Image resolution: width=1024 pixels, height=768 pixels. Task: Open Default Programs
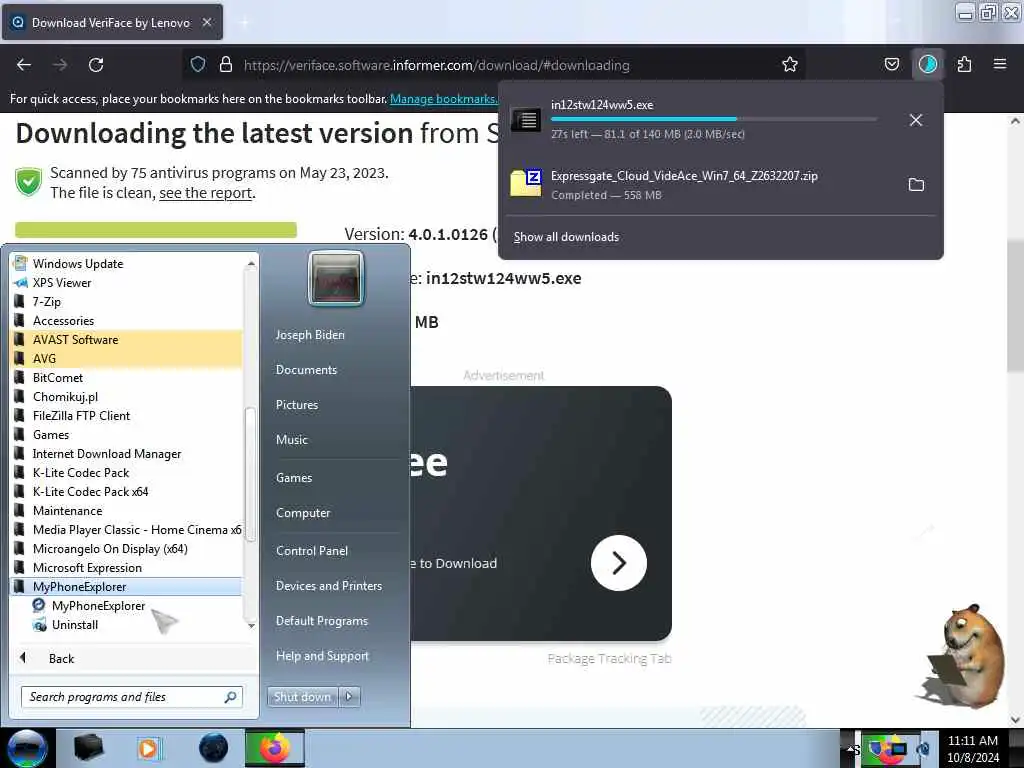321,620
